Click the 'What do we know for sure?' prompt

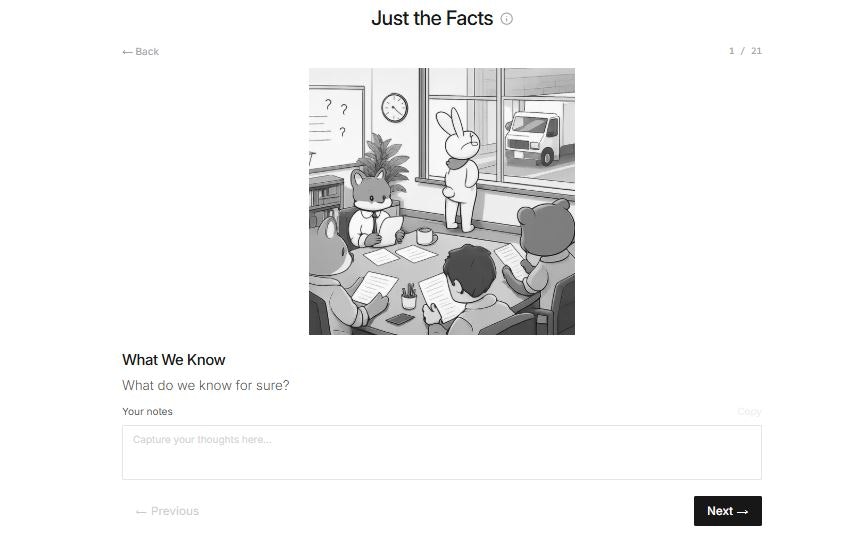206,386
